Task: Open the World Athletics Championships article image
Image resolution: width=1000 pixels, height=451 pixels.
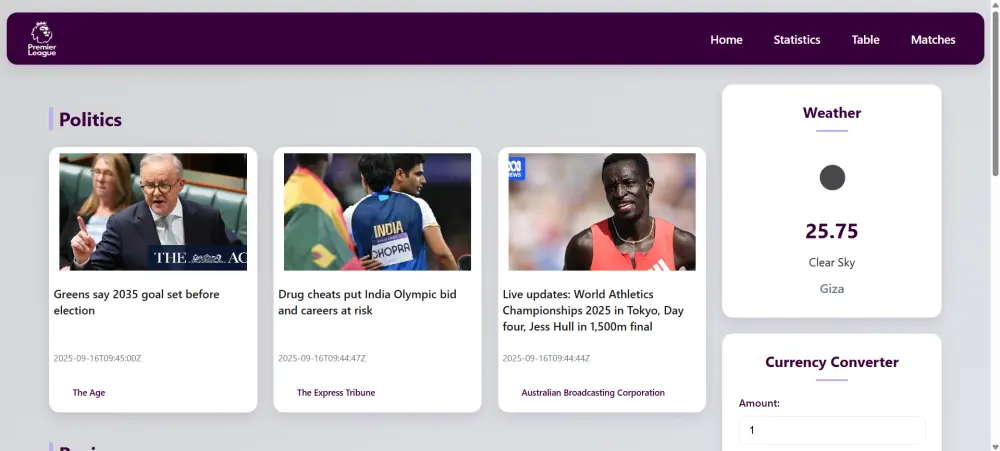Action: [x=602, y=212]
